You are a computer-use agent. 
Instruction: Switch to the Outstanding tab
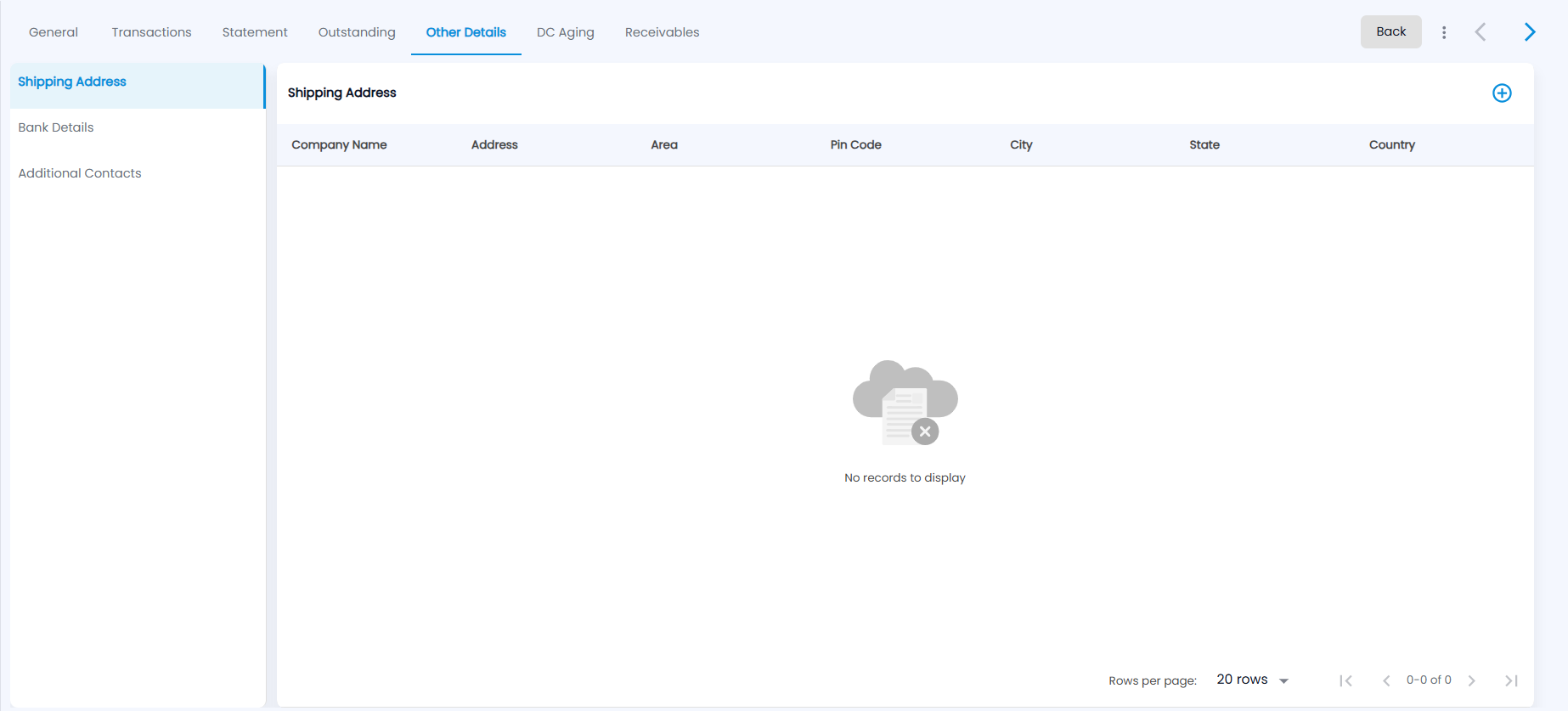pyautogui.click(x=357, y=32)
